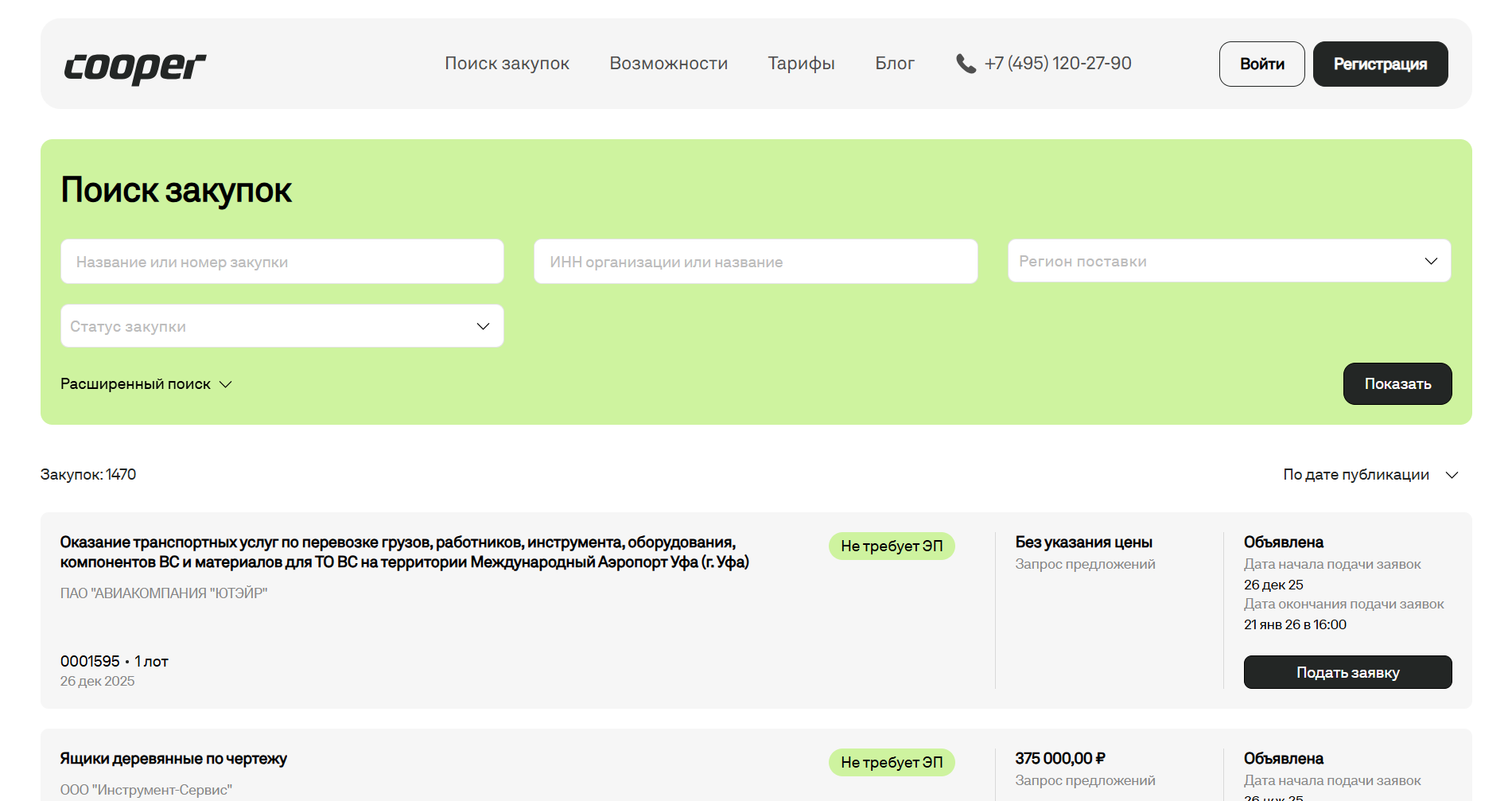Open the Возможности menu item
Image resolution: width=1512 pixels, height=801 pixels.
pyautogui.click(x=668, y=64)
